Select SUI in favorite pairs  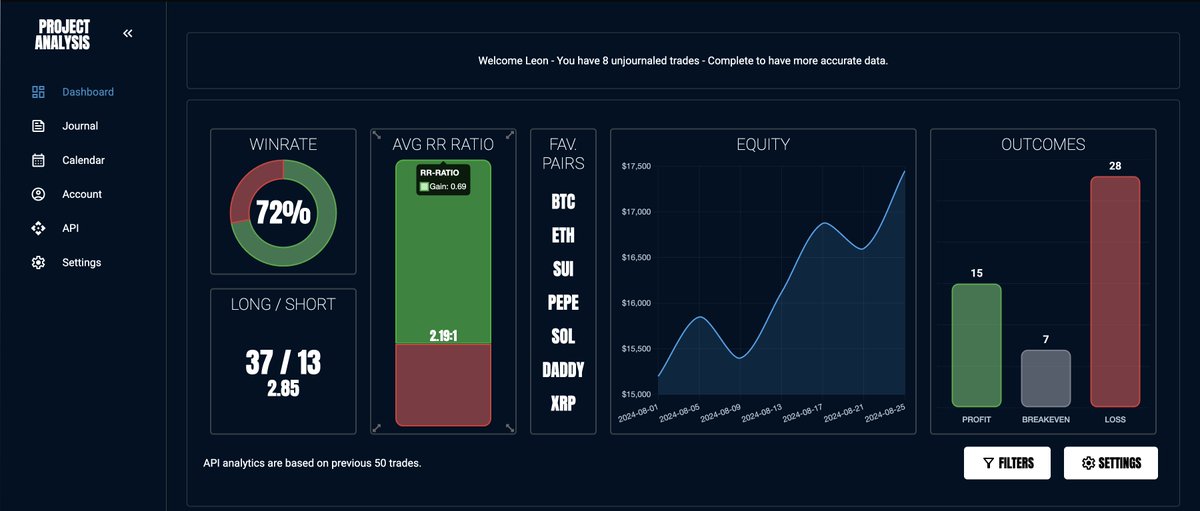point(563,269)
